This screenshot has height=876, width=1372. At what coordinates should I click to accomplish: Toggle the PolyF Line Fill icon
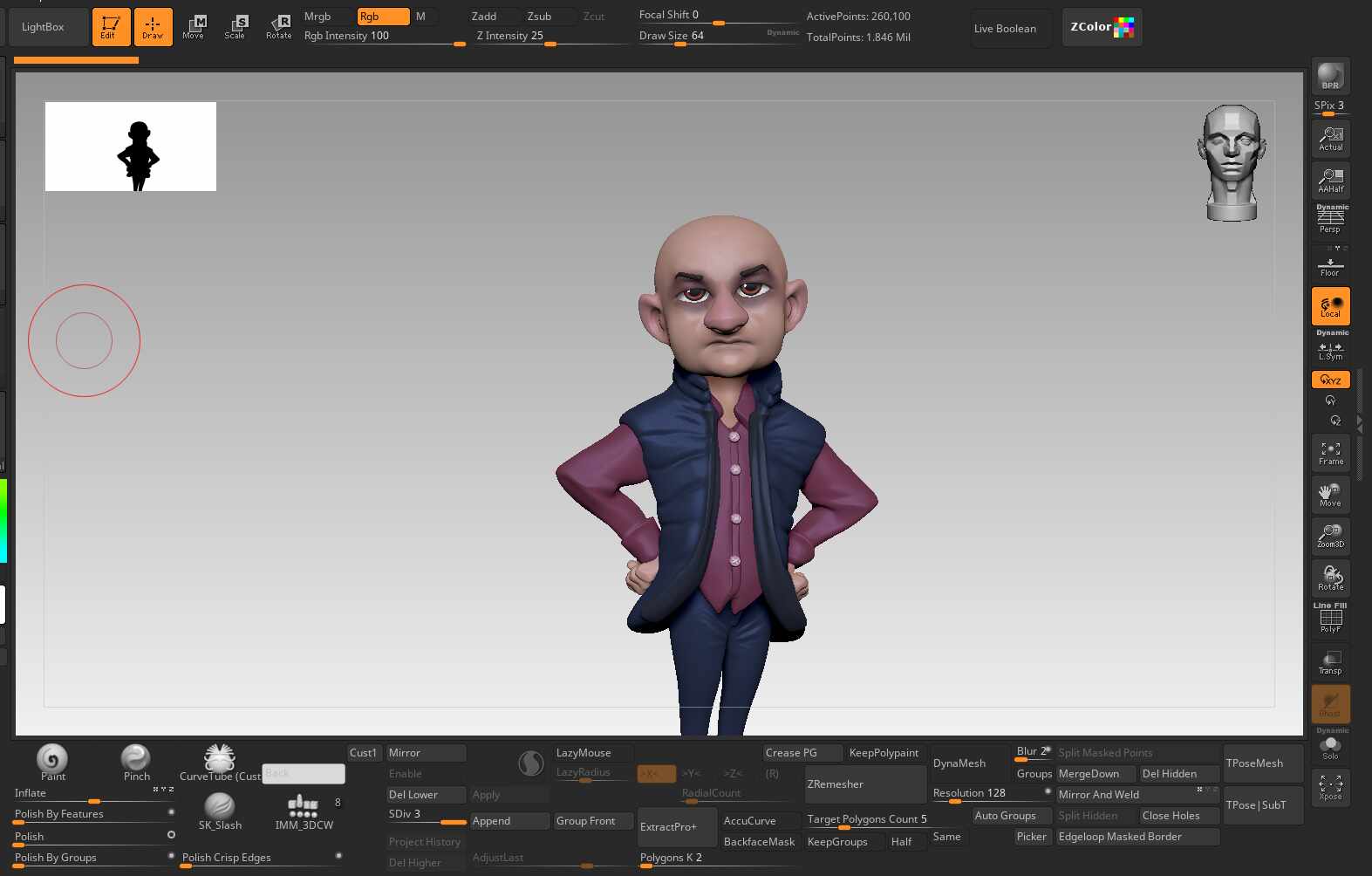(1330, 619)
